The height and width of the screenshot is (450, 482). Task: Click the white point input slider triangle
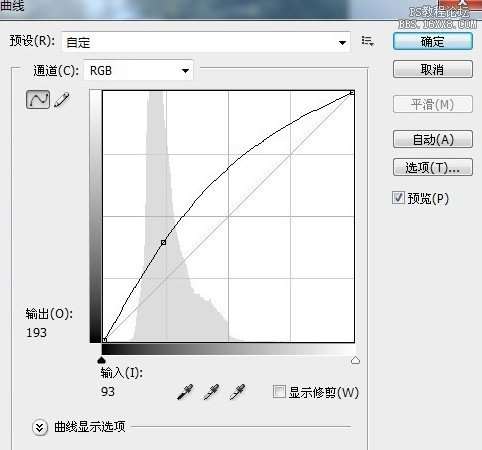355,360
